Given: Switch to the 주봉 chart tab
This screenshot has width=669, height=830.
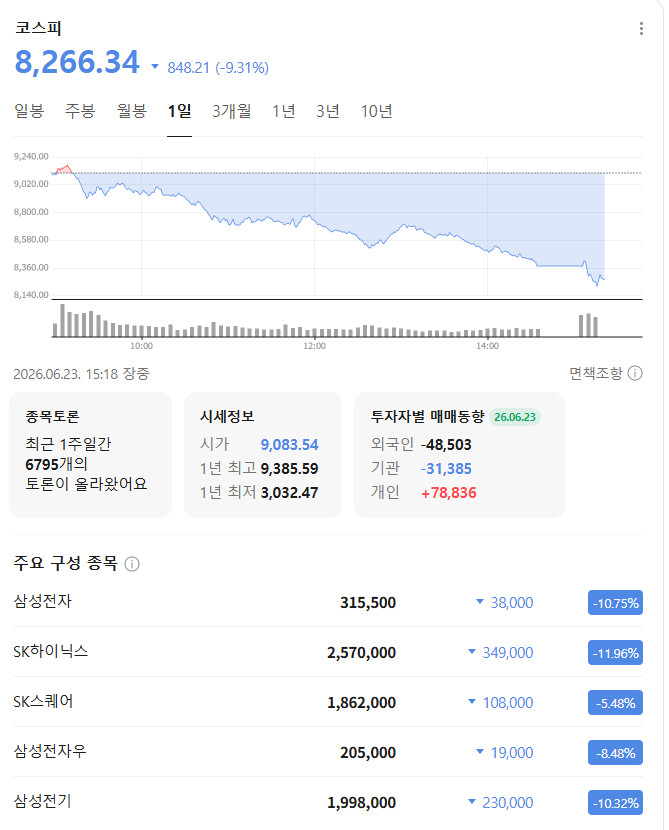Looking at the screenshot, I should tap(80, 111).
